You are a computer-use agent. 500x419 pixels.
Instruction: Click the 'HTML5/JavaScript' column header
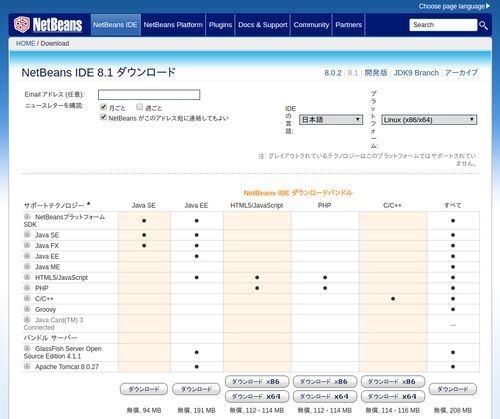(257, 205)
